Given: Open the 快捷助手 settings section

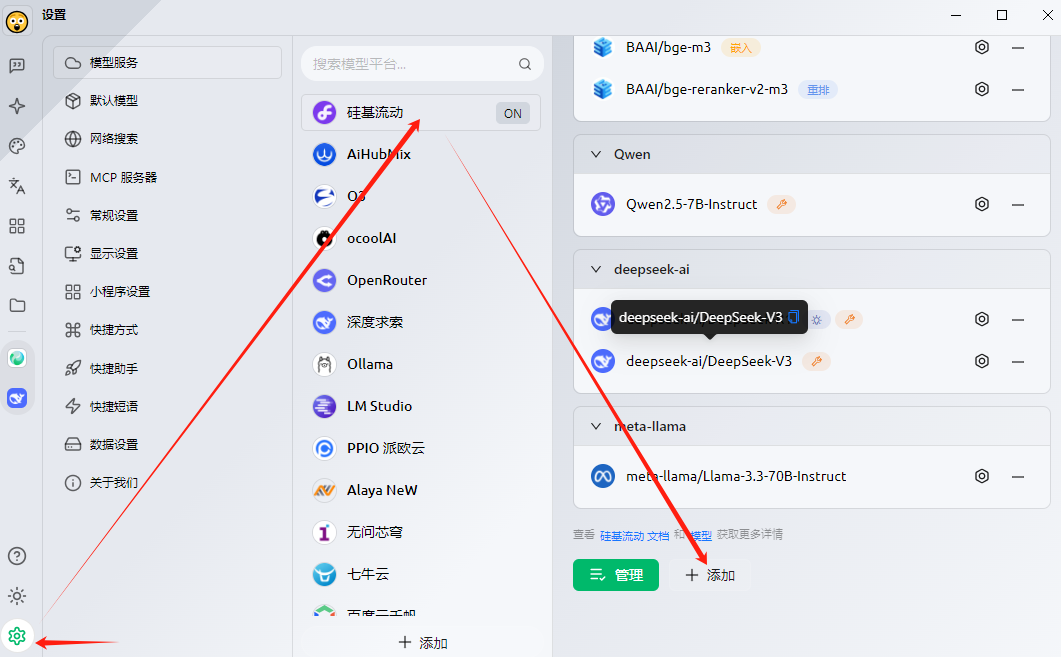Looking at the screenshot, I should [x=168, y=368].
